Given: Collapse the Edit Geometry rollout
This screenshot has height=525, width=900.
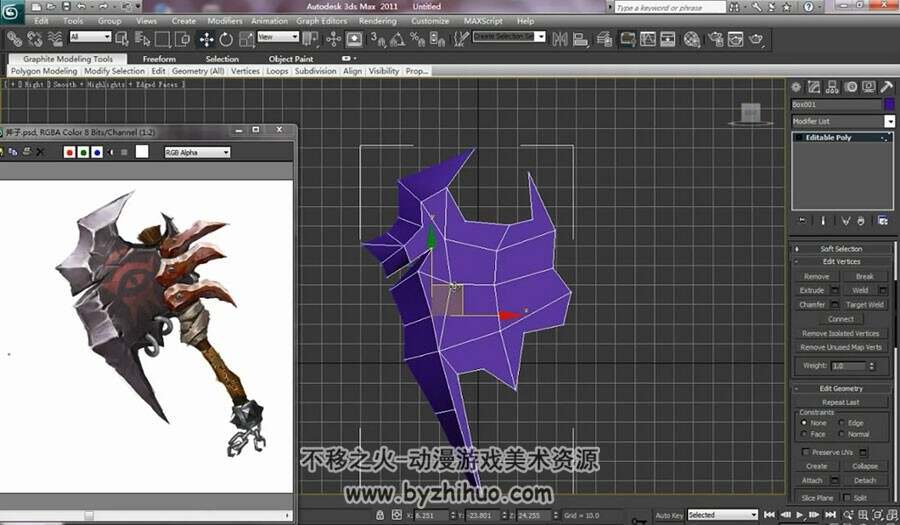Looking at the screenshot, I should 841,388.
